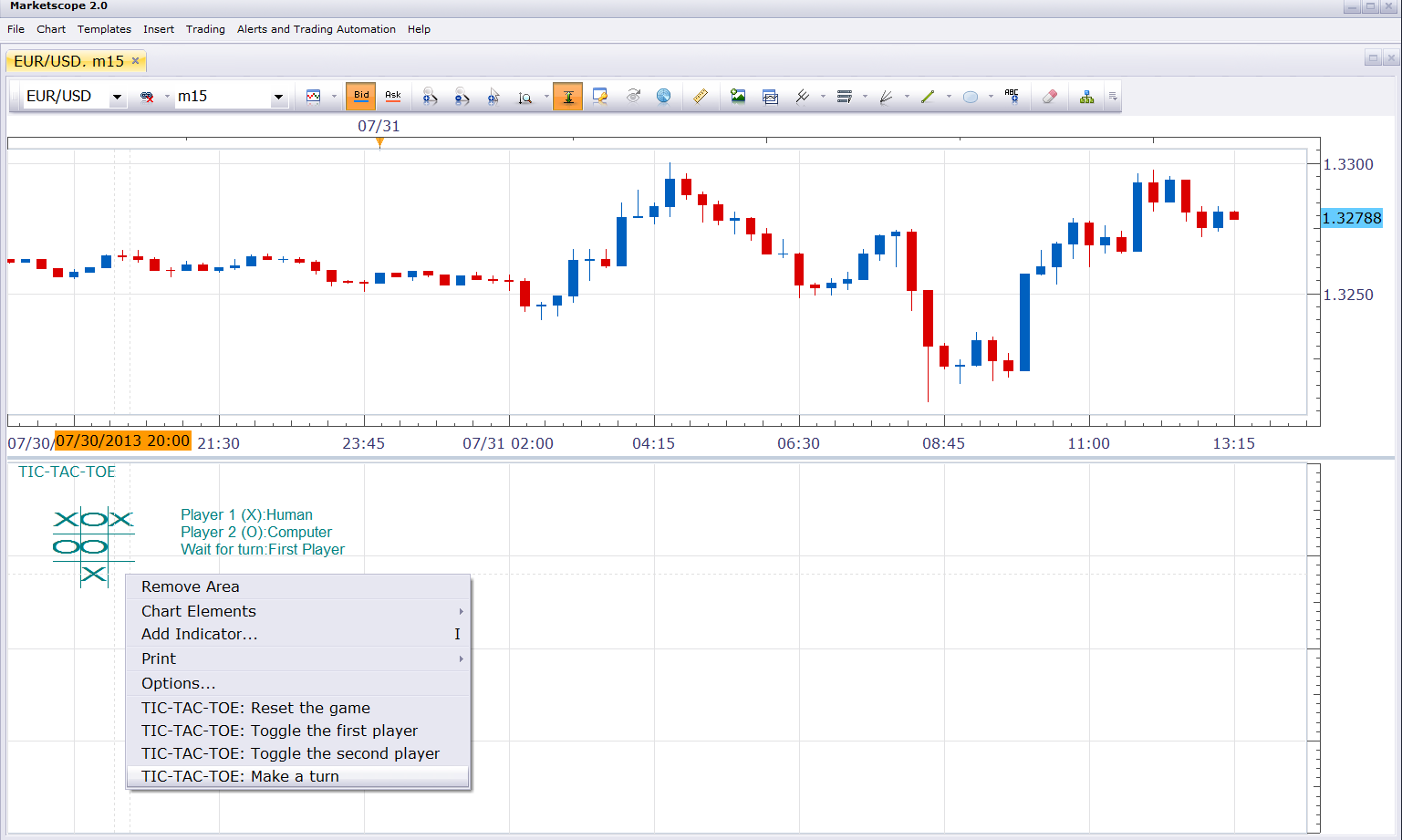This screenshot has width=1402, height=840.
Task: Click the chart note edit icon
Action: click(600, 96)
